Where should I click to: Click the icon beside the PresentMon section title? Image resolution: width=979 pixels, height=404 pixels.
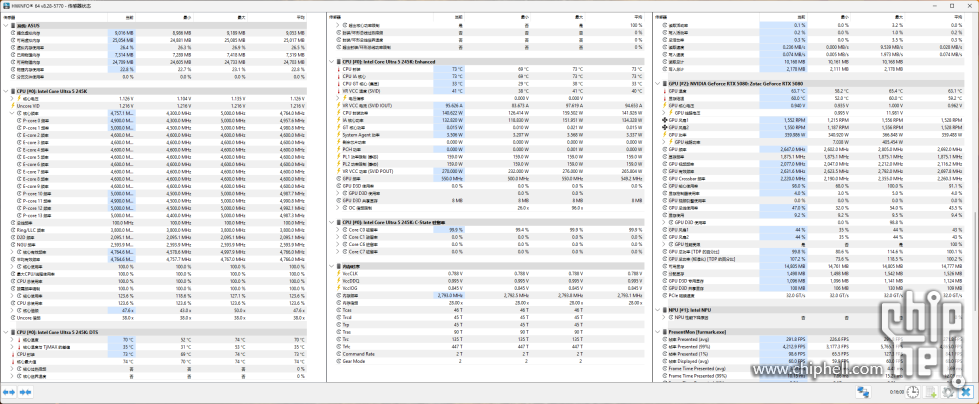pyautogui.click(x=663, y=332)
